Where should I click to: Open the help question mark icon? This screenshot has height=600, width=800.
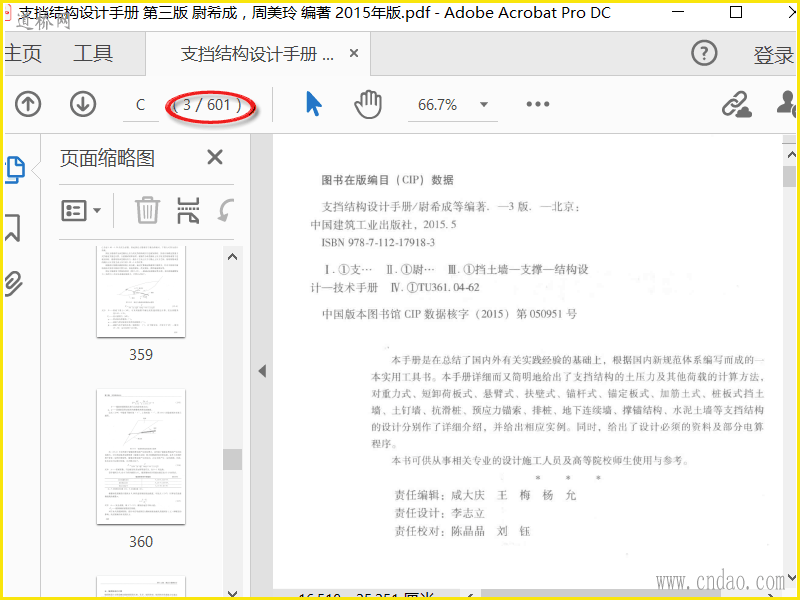[704, 53]
